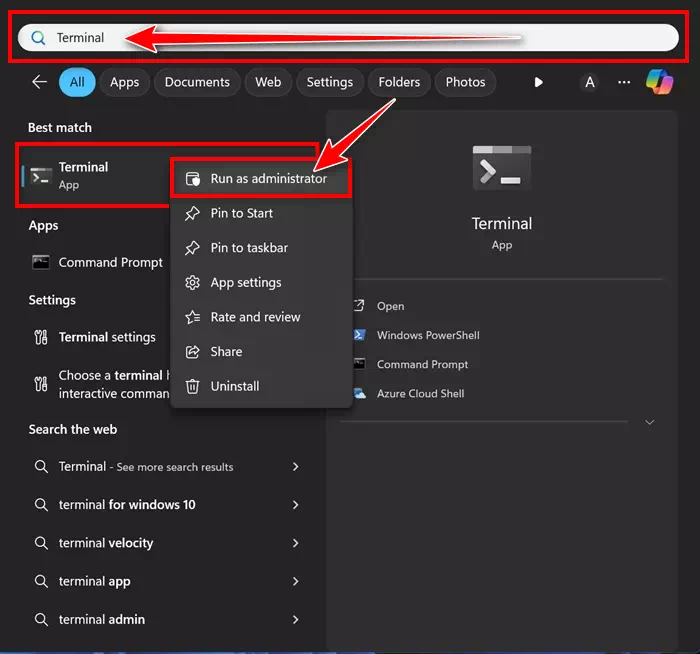Go back with the left arrow icon

tap(39, 82)
